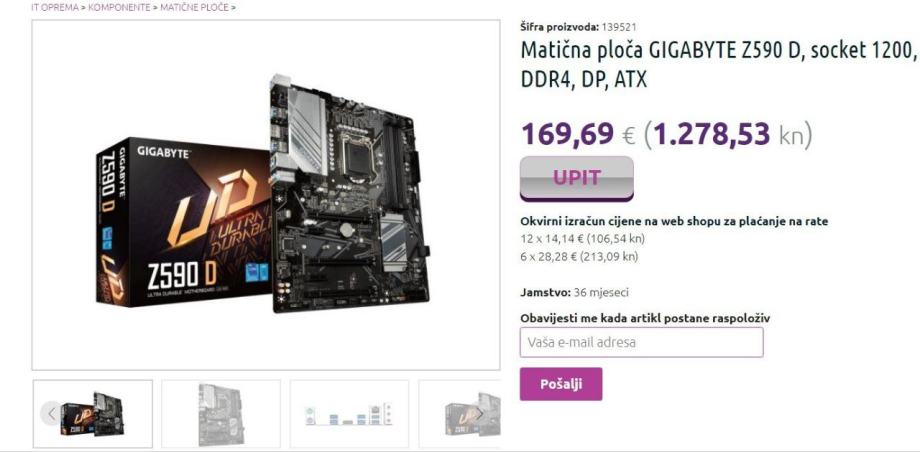
Task: Click the 169,69 € price
Action: pyautogui.click(x=578, y=134)
